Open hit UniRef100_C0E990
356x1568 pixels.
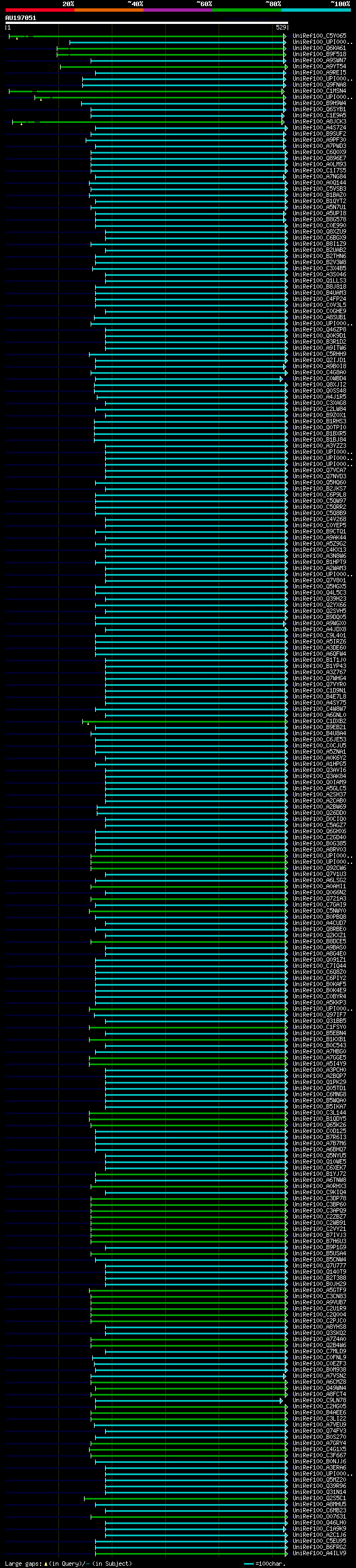(319, 225)
